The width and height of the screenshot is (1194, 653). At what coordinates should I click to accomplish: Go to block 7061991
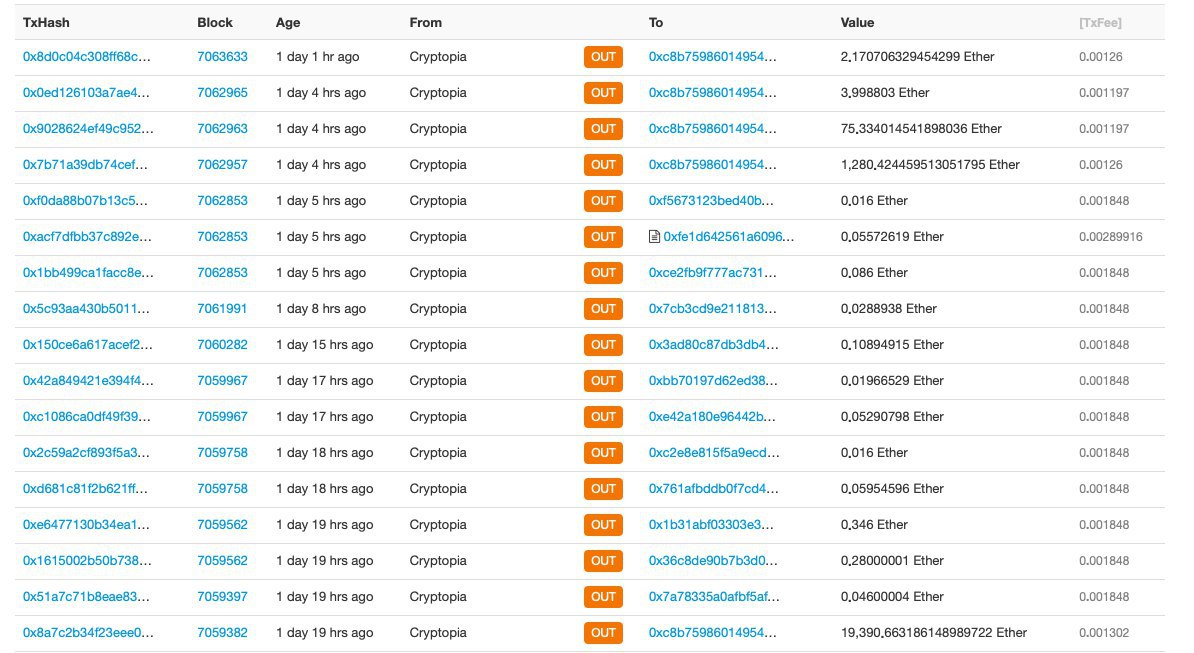point(222,309)
